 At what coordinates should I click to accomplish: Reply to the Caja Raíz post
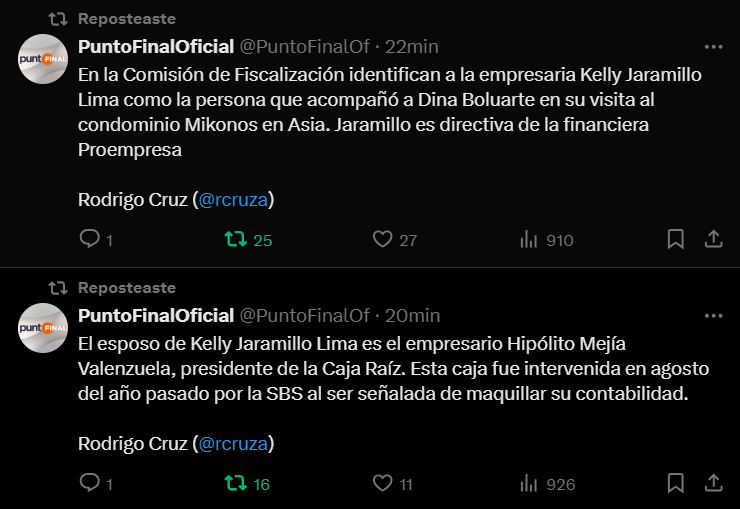click(89, 484)
